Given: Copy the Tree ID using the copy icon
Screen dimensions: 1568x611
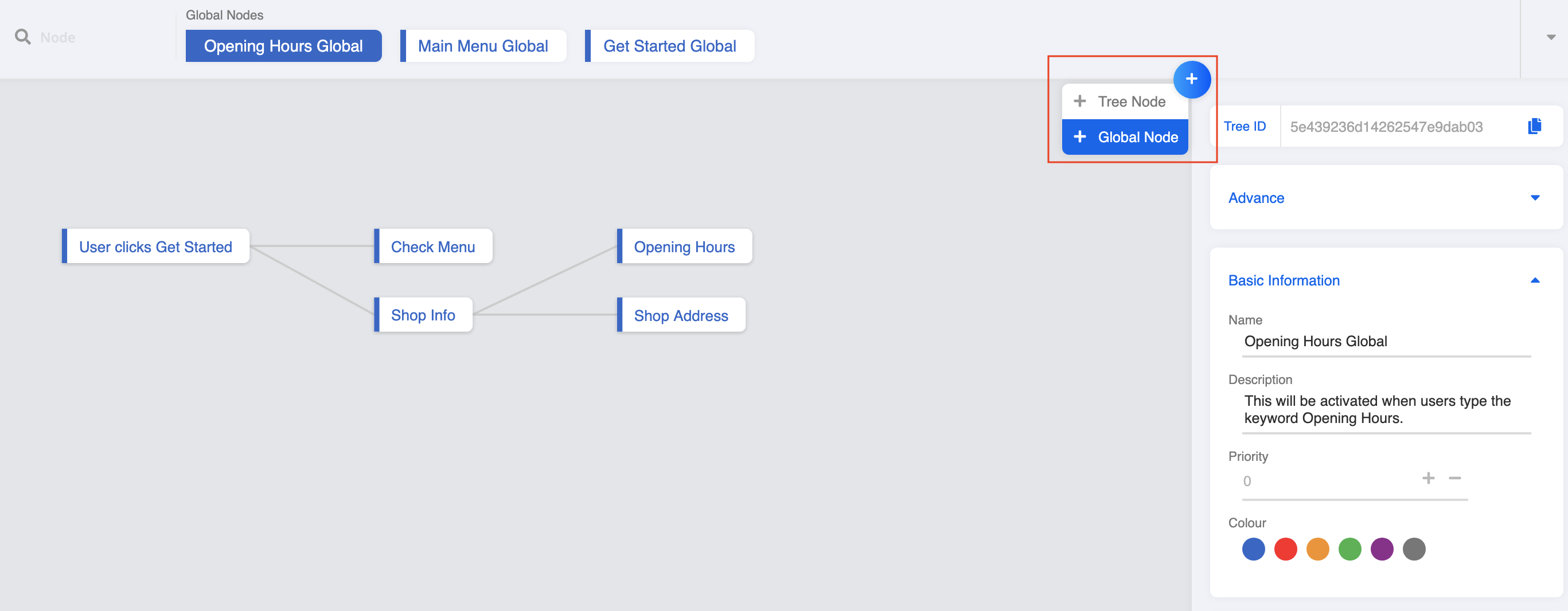Looking at the screenshot, I should click(x=1536, y=126).
